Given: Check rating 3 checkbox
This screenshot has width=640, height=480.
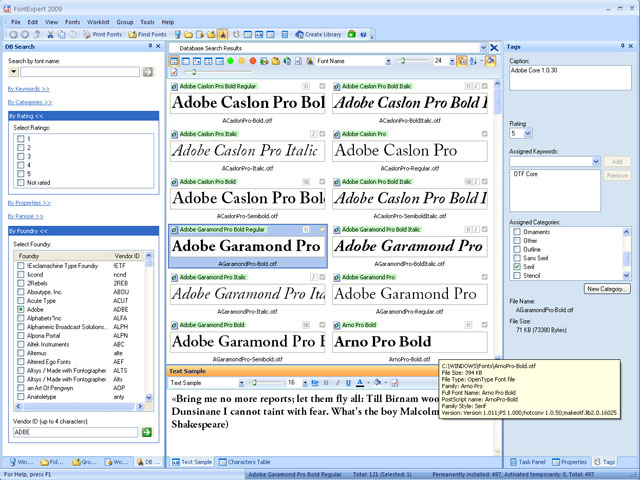Looking at the screenshot, I should click(x=21, y=156).
